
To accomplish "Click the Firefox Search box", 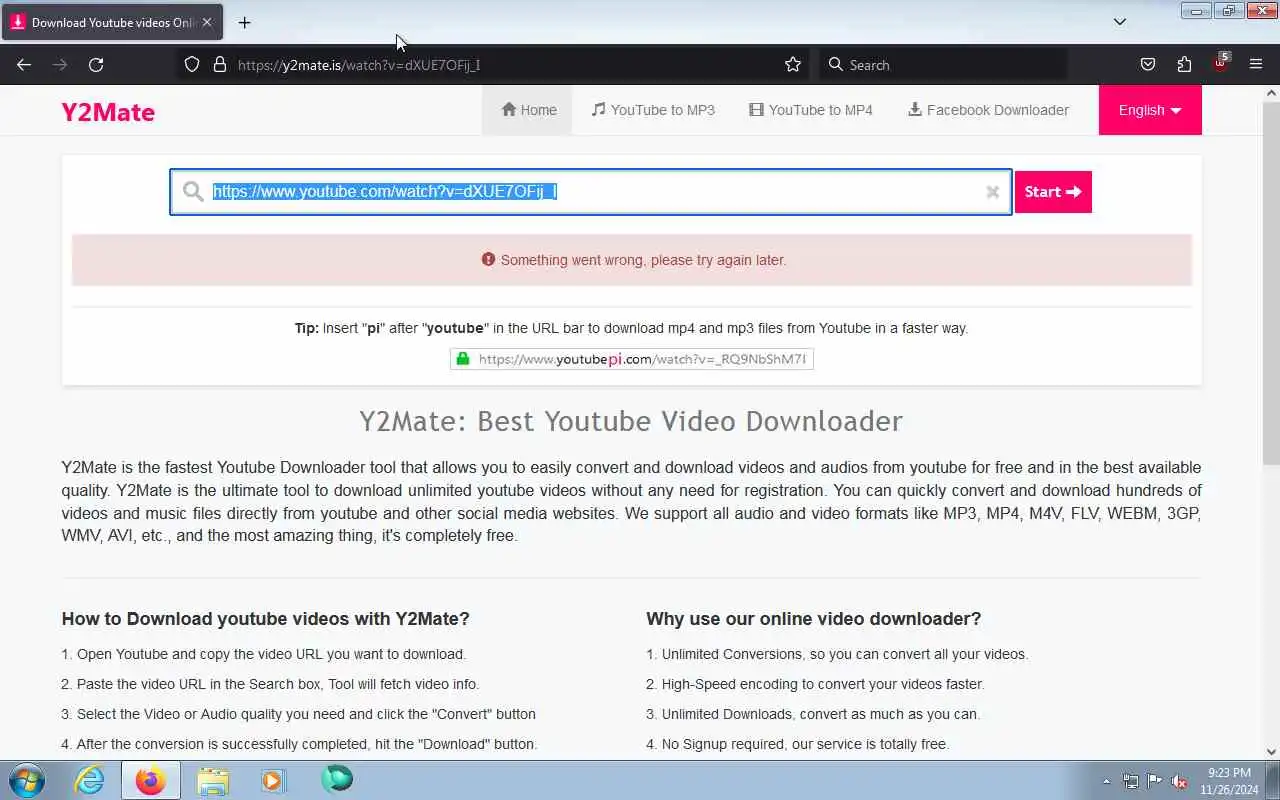I will 943,65.
